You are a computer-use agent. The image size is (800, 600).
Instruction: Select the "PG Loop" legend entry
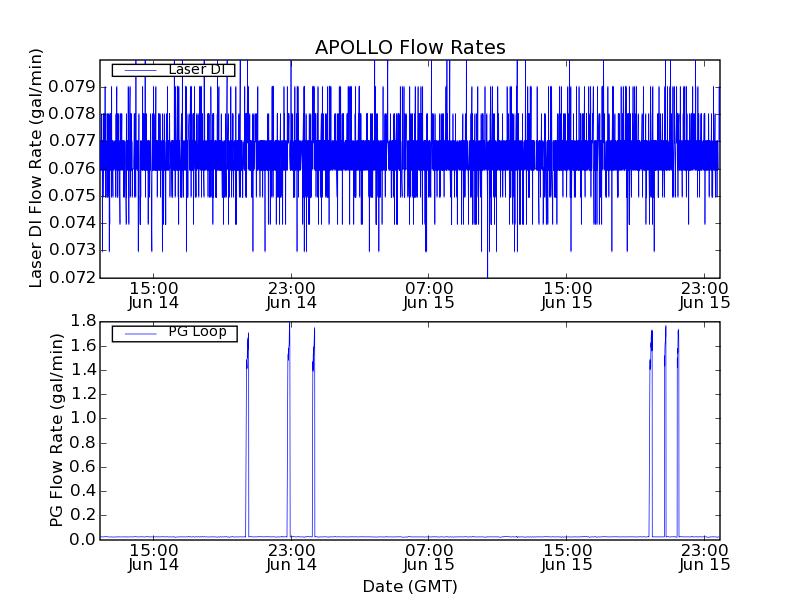(x=174, y=333)
